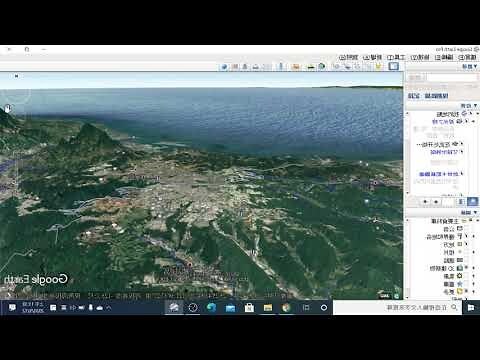Move selected place down with arrow button
Screen dimensions: 480x360
click(425, 201)
